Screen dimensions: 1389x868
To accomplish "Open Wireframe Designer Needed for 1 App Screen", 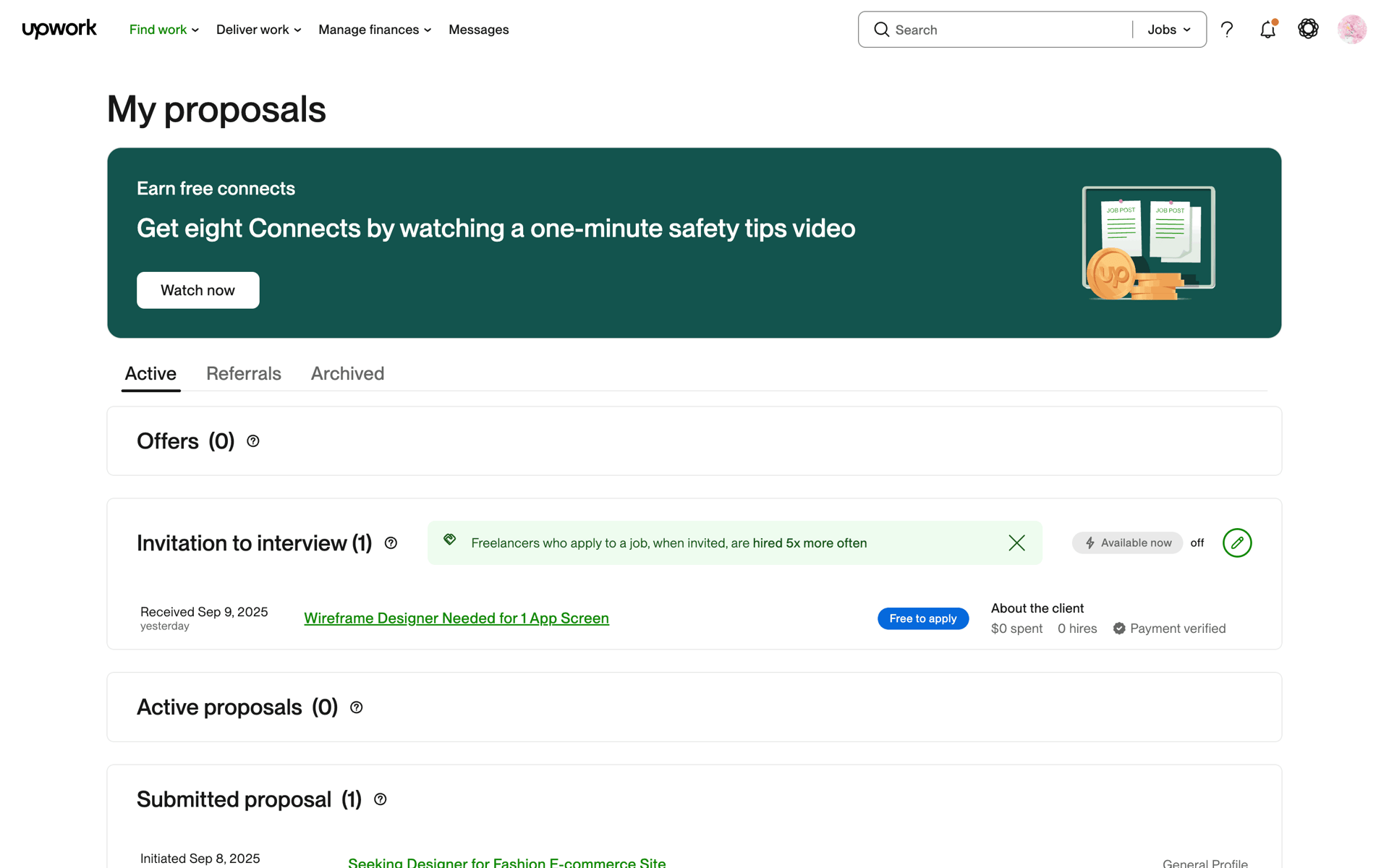I will (456, 618).
